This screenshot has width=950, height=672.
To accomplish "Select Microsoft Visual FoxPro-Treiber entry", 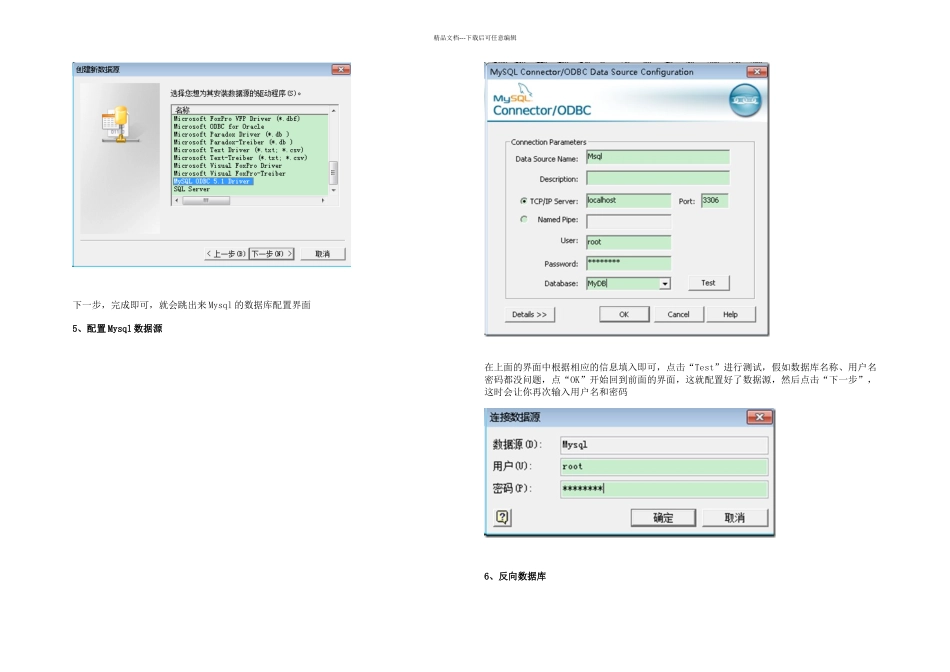I will click(230, 173).
